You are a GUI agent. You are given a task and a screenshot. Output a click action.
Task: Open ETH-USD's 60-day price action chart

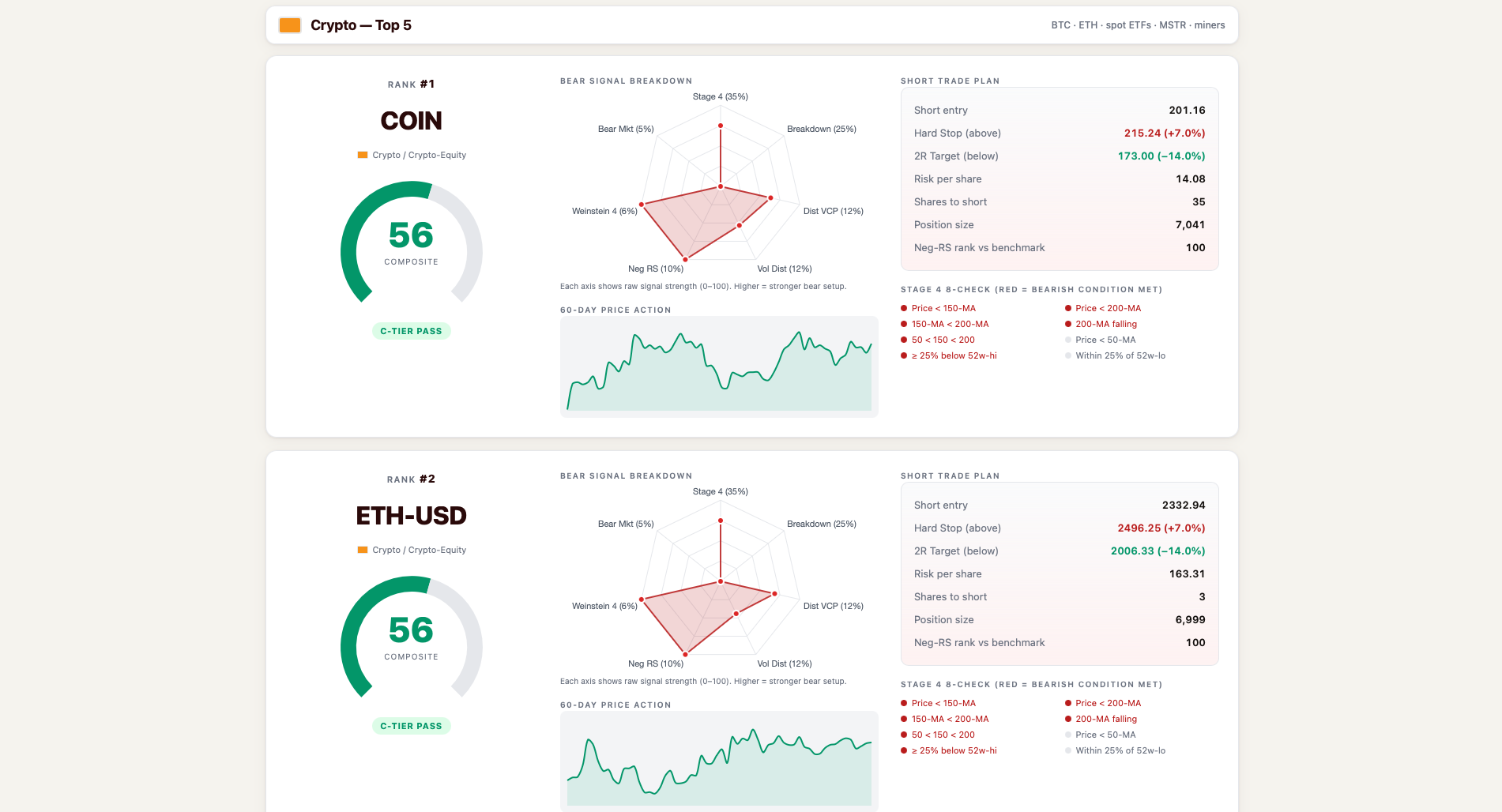(x=719, y=761)
